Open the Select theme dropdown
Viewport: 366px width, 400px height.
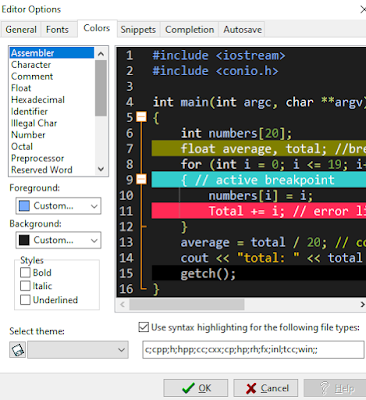pos(78,350)
